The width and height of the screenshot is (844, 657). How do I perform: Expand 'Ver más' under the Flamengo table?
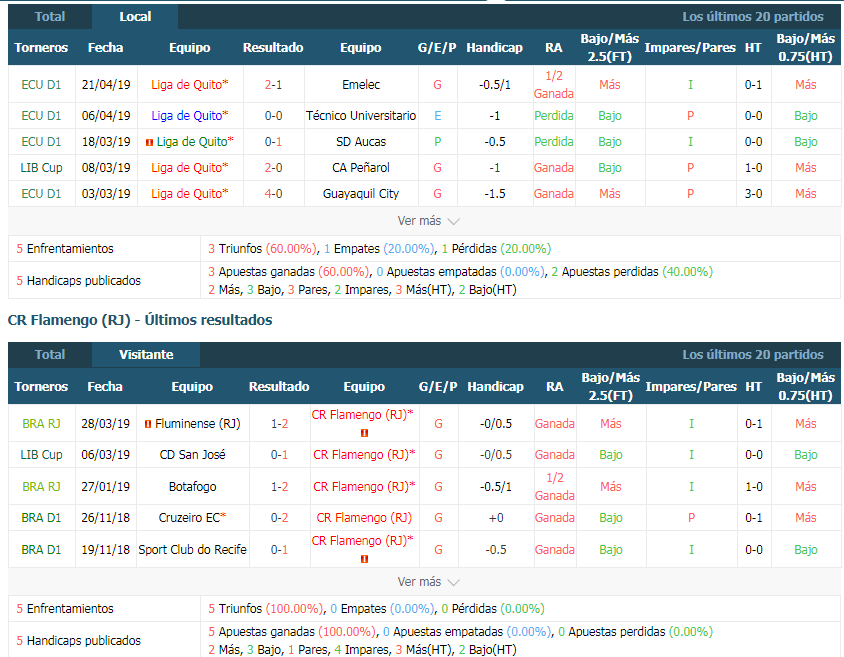[x=428, y=582]
